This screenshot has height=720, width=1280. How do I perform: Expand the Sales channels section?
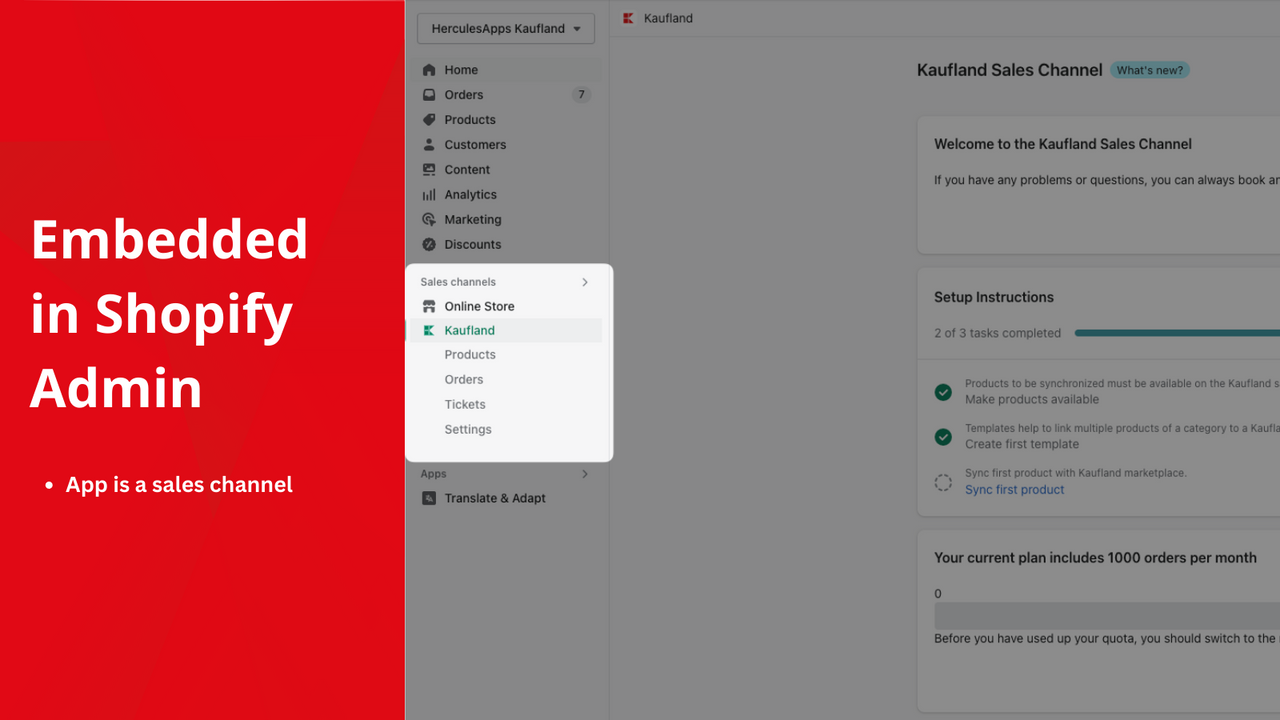[585, 282]
